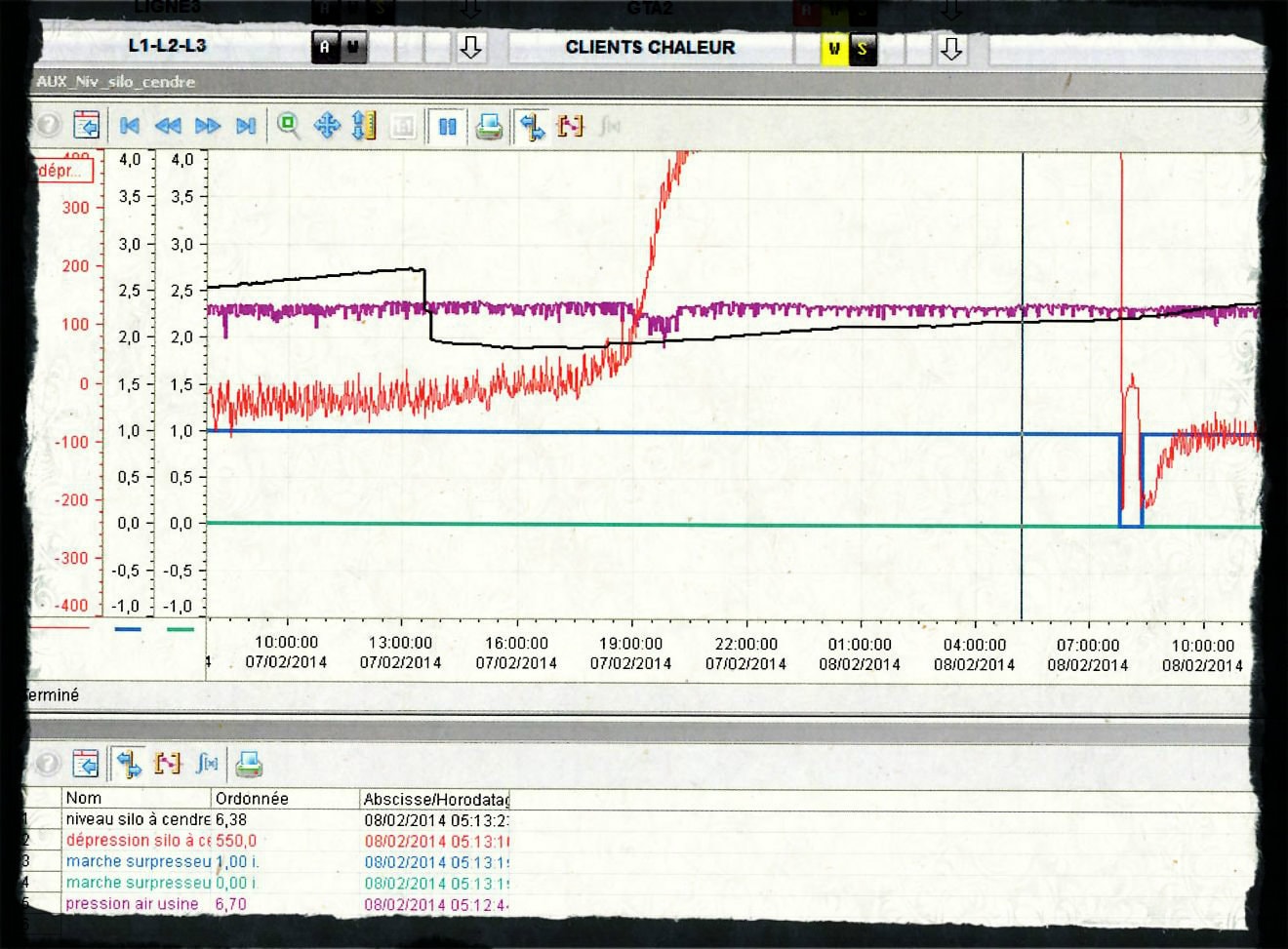Open the down arrow next to L1-L2-L3
The width and height of the screenshot is (1288, 949).
point(470,48)
